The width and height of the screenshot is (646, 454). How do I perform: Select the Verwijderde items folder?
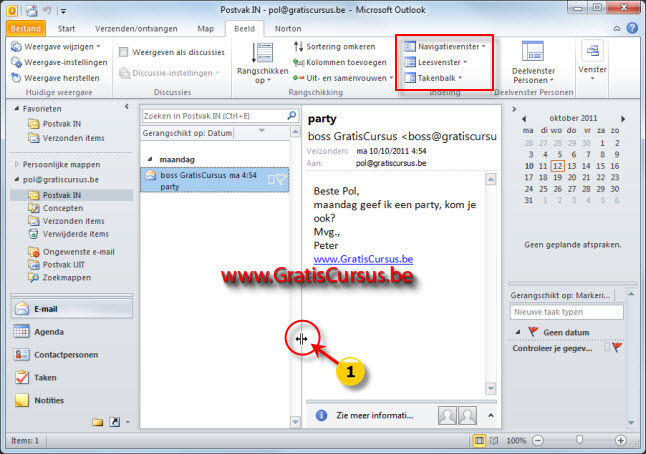[68, 234]
